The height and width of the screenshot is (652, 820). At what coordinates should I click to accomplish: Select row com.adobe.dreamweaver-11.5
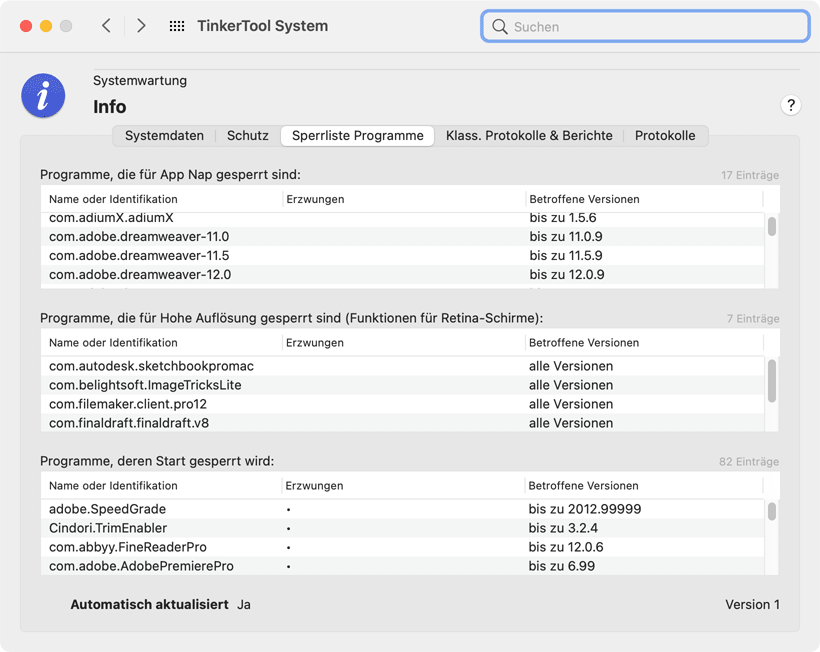coord(403,255)
